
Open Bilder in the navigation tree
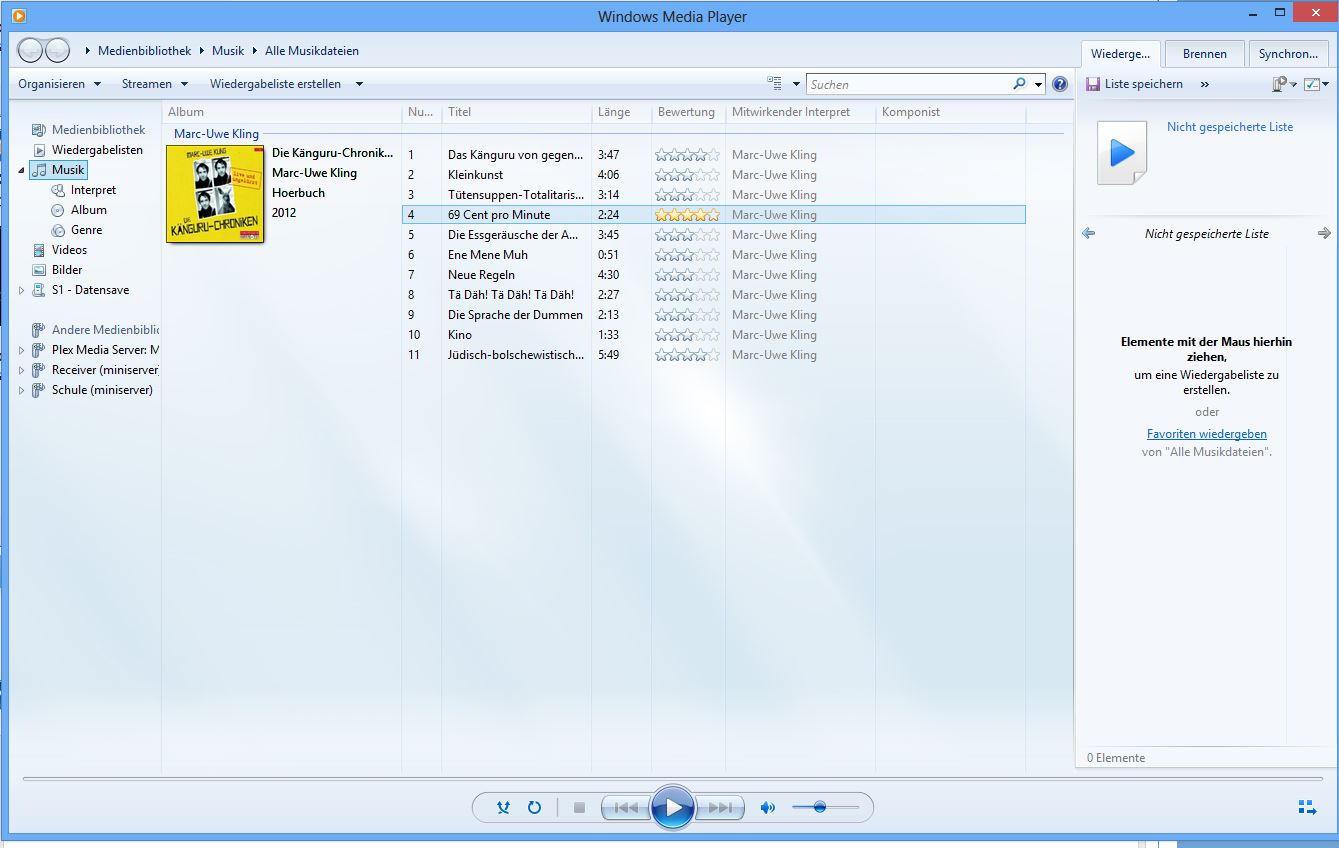[x=67, y=270]
